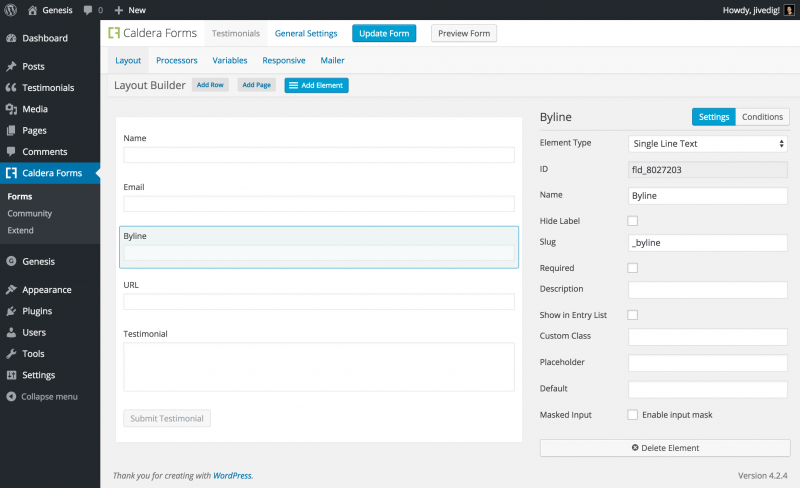This screenshot has width=800, height=488.
Task: Click the Update Form button
Action: coord(384,33)
